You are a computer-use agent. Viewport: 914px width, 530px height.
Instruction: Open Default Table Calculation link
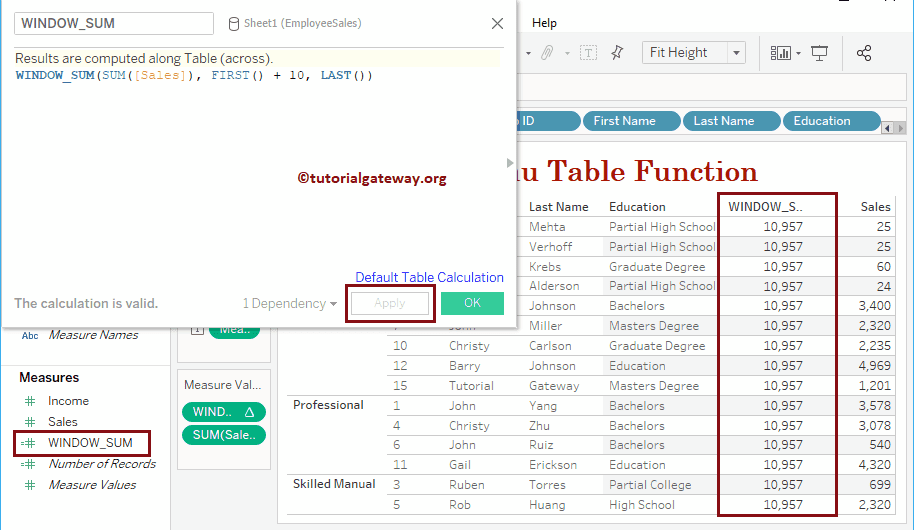tap(430, 277)
